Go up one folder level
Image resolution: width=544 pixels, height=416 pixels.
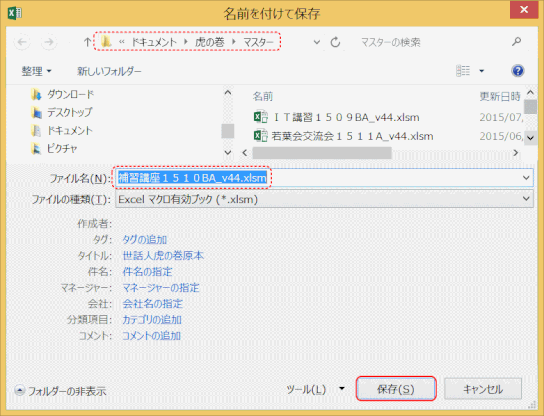87,42
